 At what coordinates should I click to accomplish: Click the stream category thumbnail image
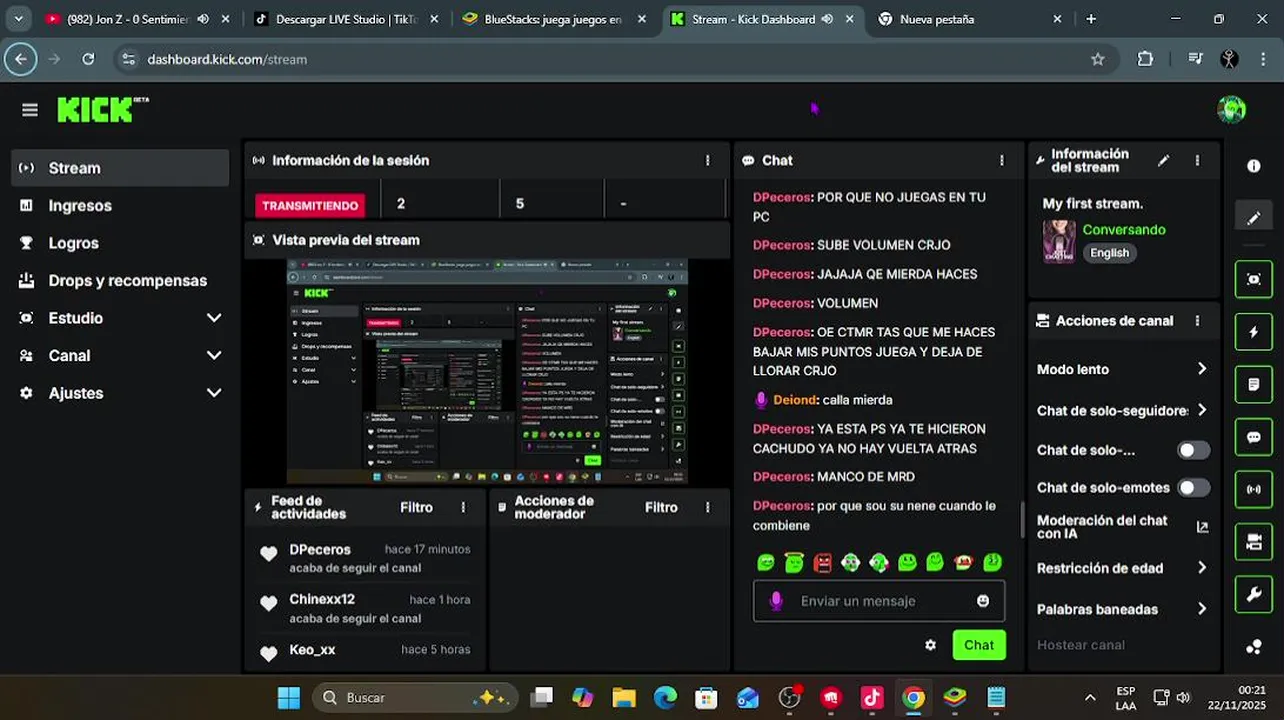pos(1059,241)
